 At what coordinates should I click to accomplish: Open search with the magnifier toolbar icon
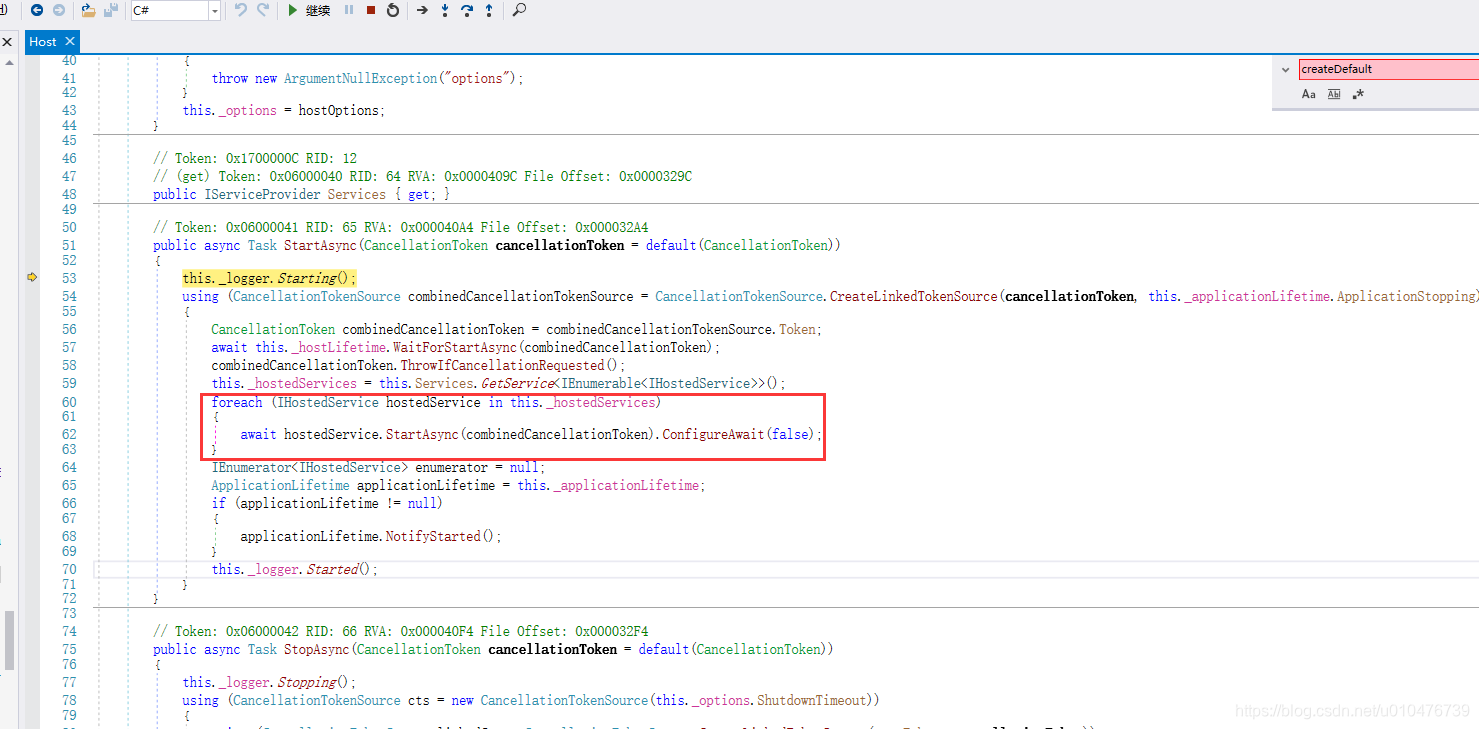[x=519, y=10]
